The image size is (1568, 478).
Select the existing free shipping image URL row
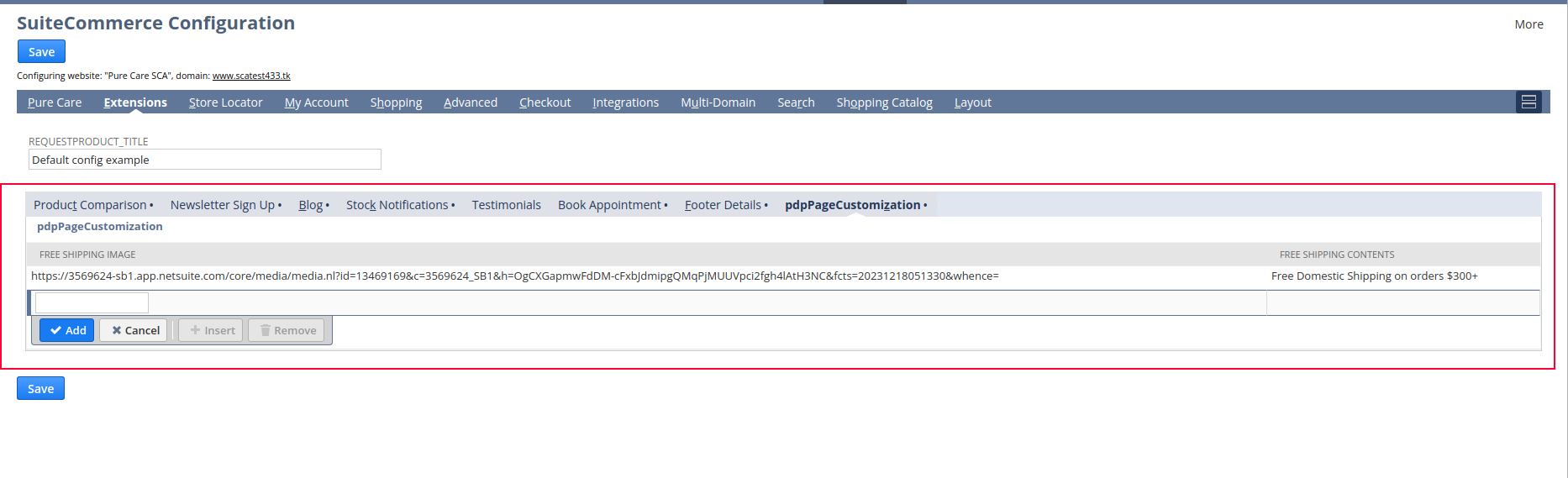pyautogui.click(x=514, y=276)
